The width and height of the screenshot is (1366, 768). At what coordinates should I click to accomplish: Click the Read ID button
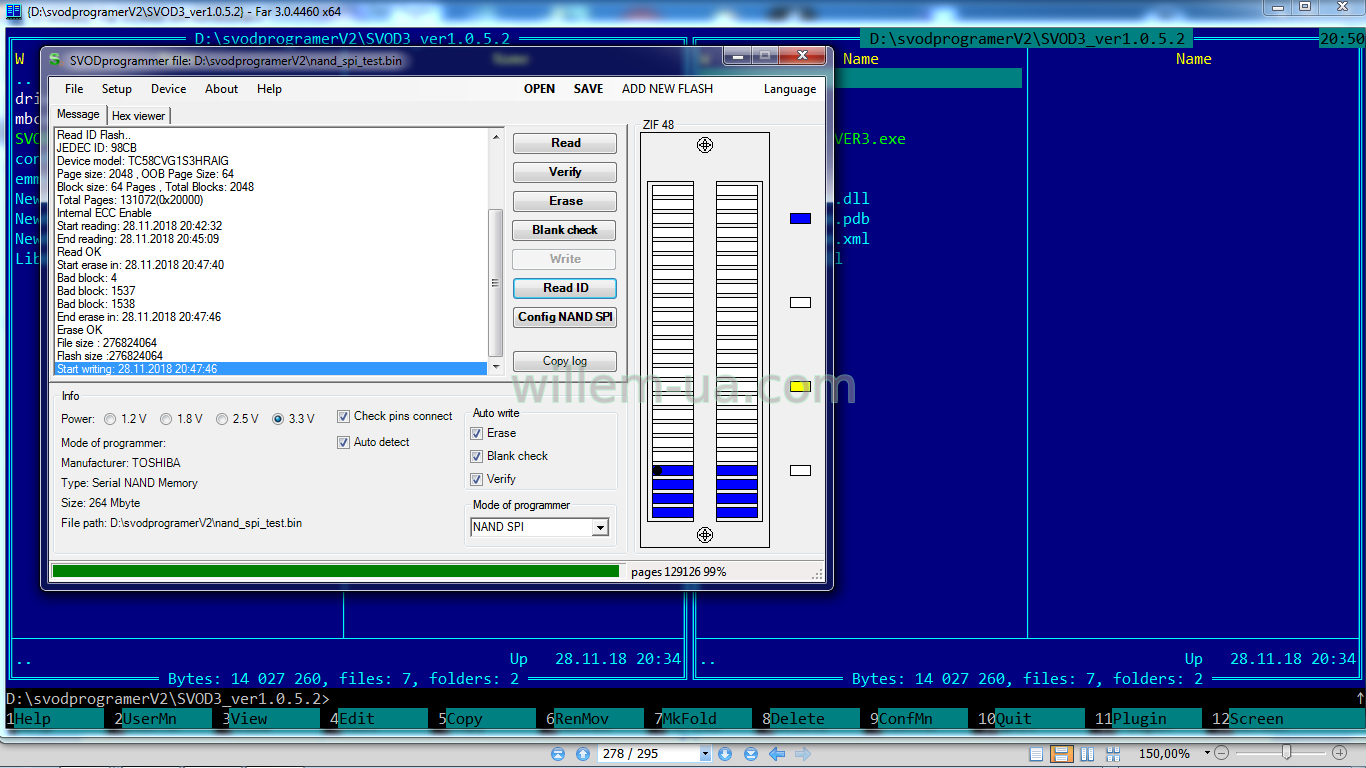coord(565,288)
